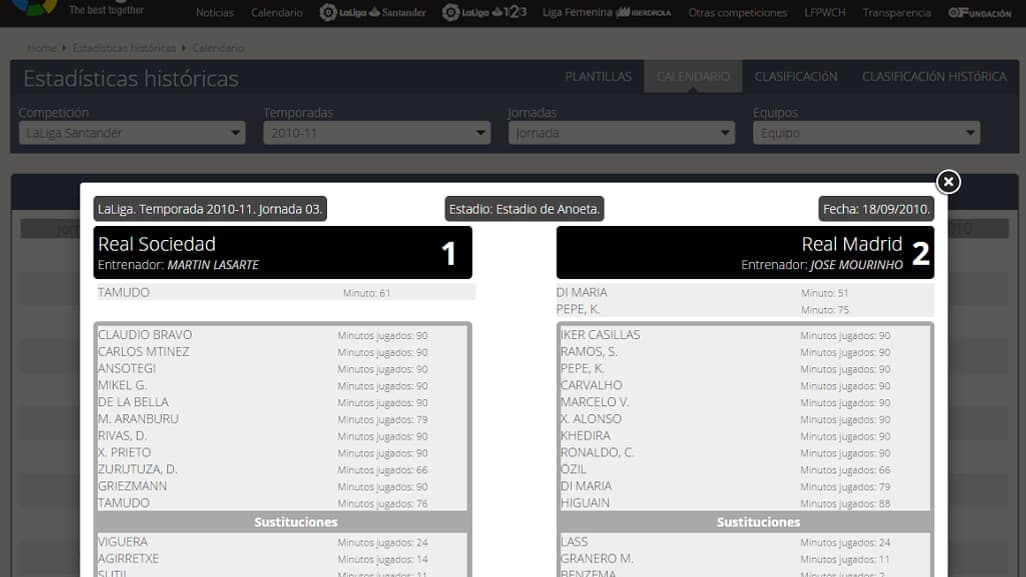Expand the Competición dropdown
Screen dimensions: 1026x577
coord(132,133)
